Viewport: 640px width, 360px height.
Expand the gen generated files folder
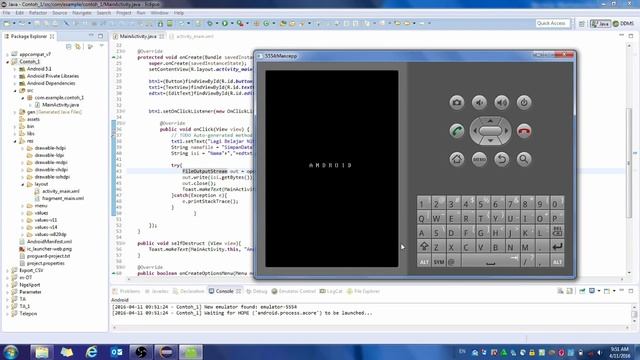pyautogui.click(x=16, y=112)
